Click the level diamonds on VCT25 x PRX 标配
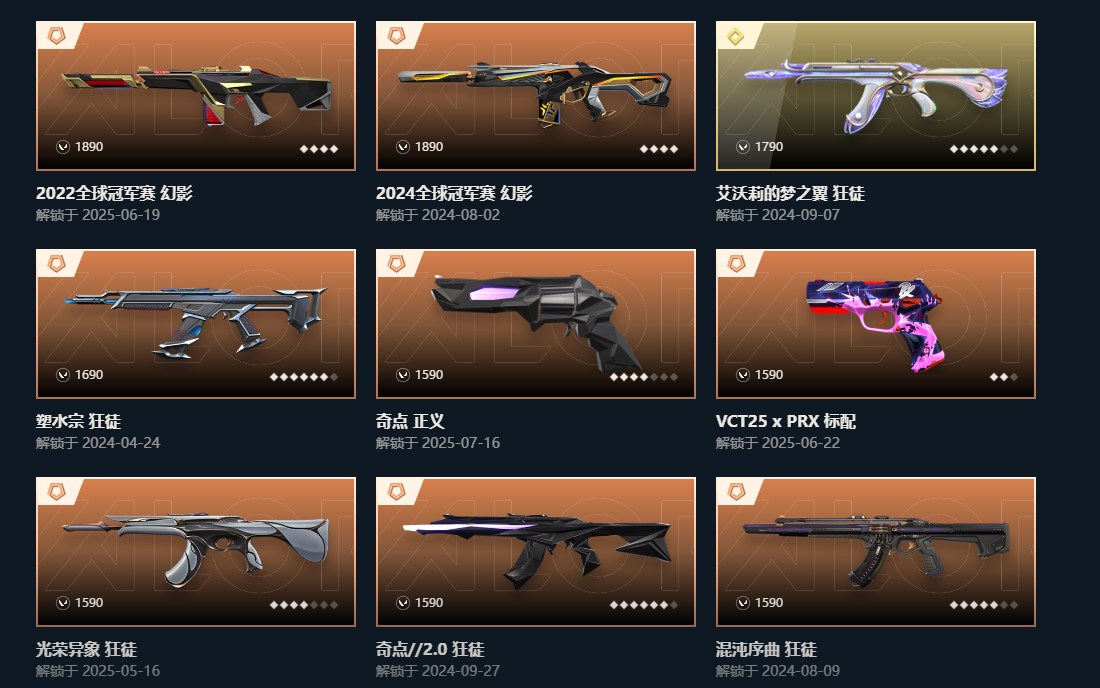 [1003, 377]
